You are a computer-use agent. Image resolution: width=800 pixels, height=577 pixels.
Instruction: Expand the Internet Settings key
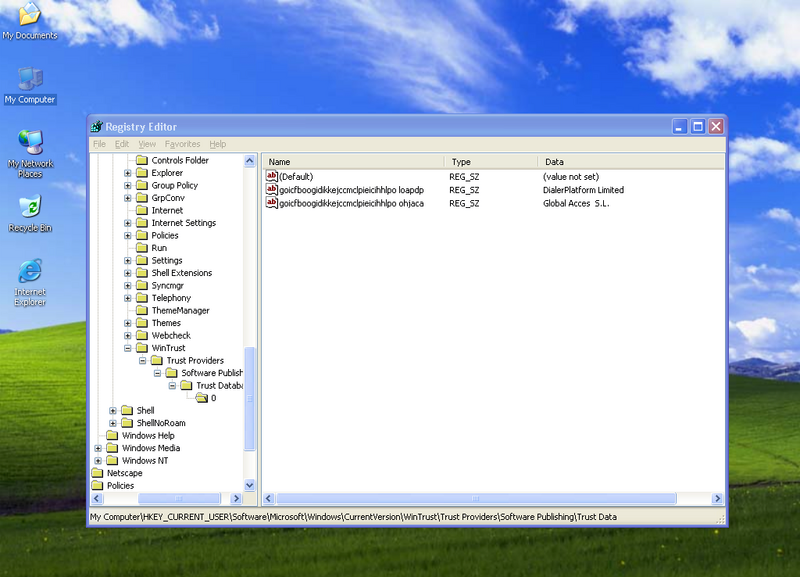point(128,223)
